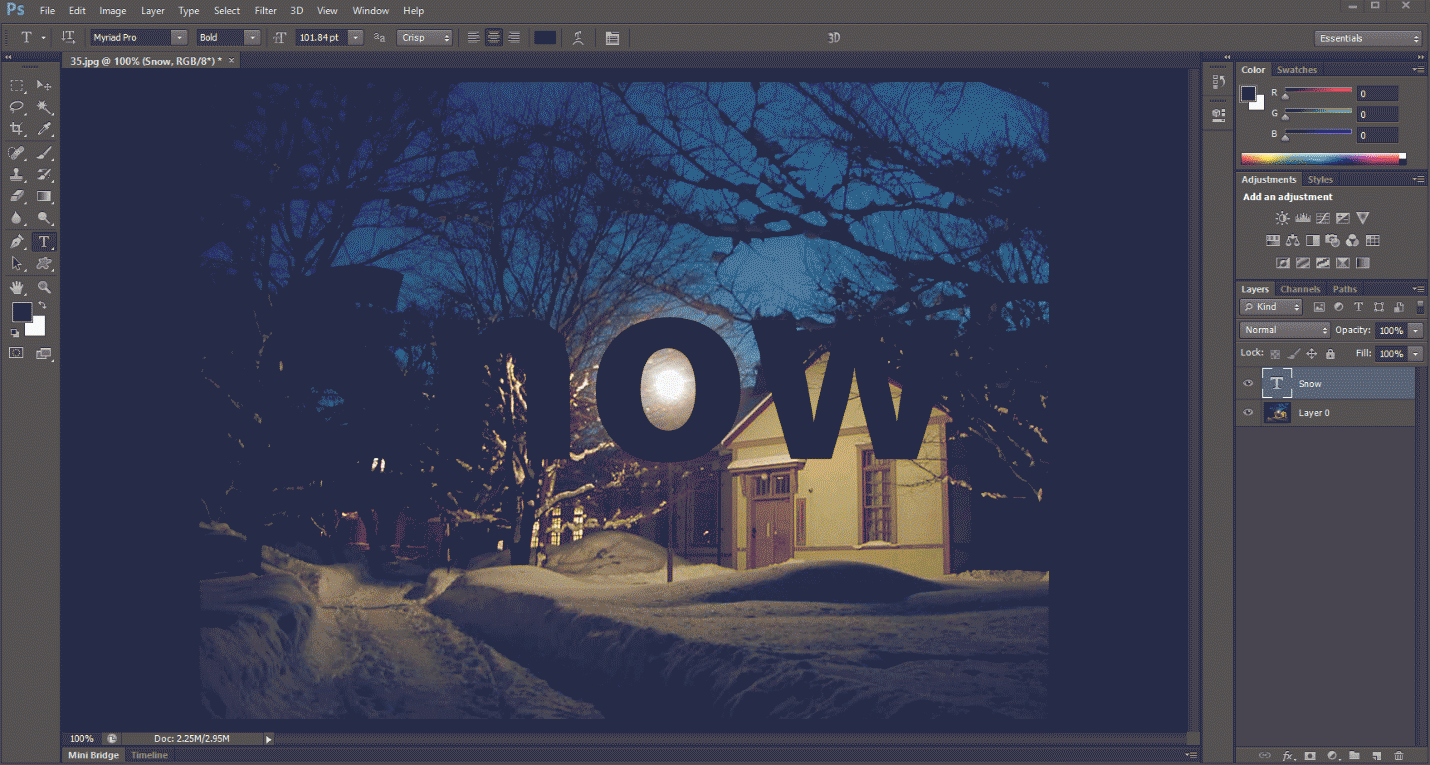Hide Layer 0

(x=1248, y=412)
